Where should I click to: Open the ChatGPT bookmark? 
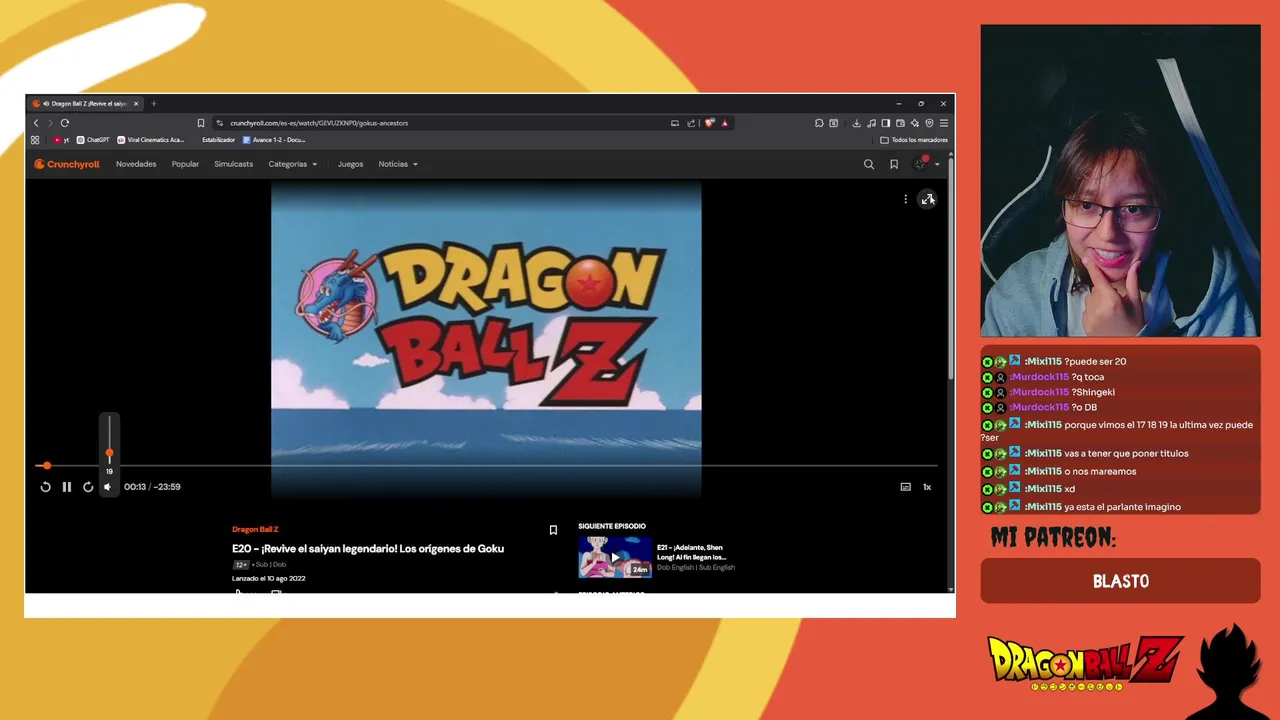click(93, 140)
